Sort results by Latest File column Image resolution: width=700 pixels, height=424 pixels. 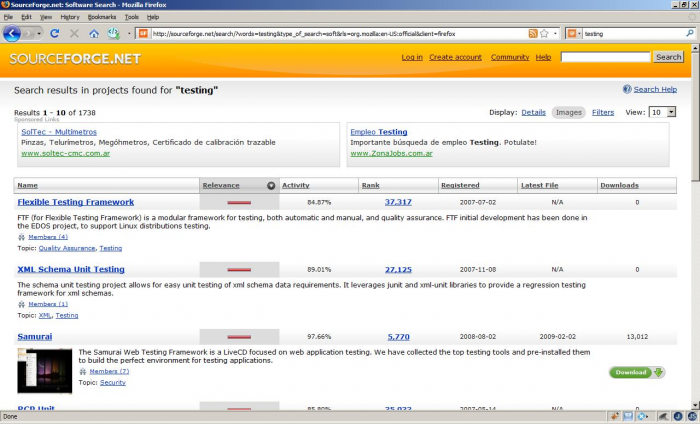pos(539,185)
